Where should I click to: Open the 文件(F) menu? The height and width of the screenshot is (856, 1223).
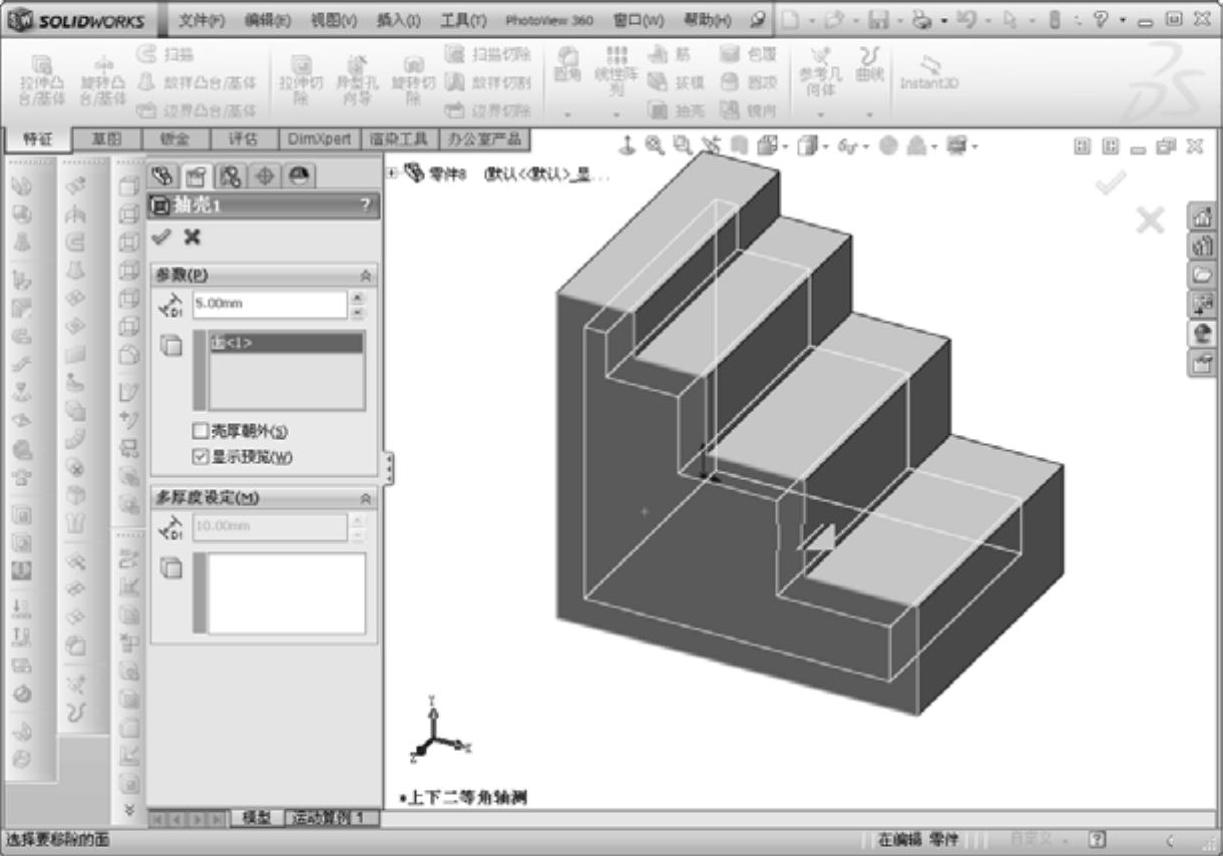coord(202,20)
